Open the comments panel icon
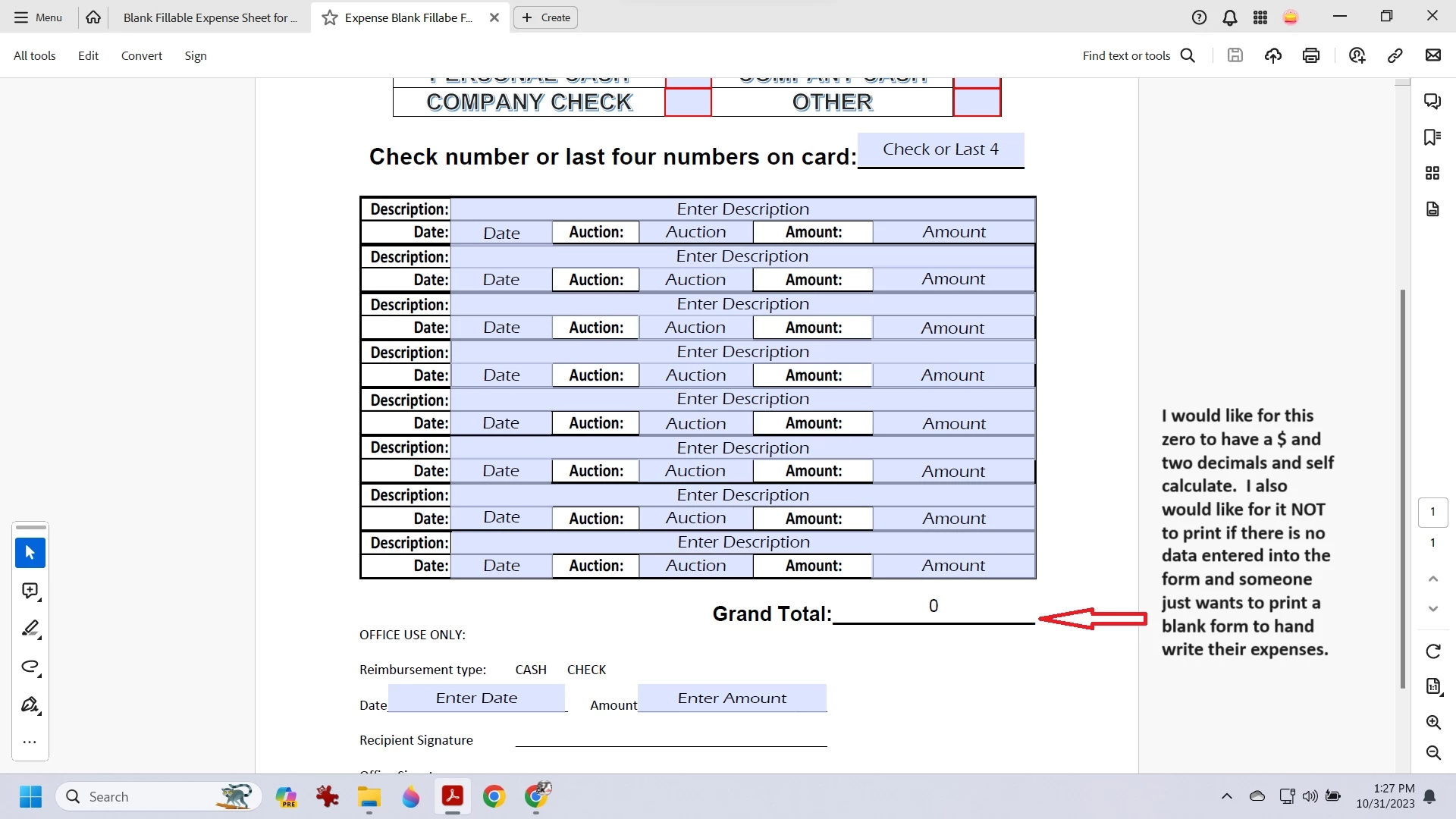 pyautogui.click(x=1432, y=101)
